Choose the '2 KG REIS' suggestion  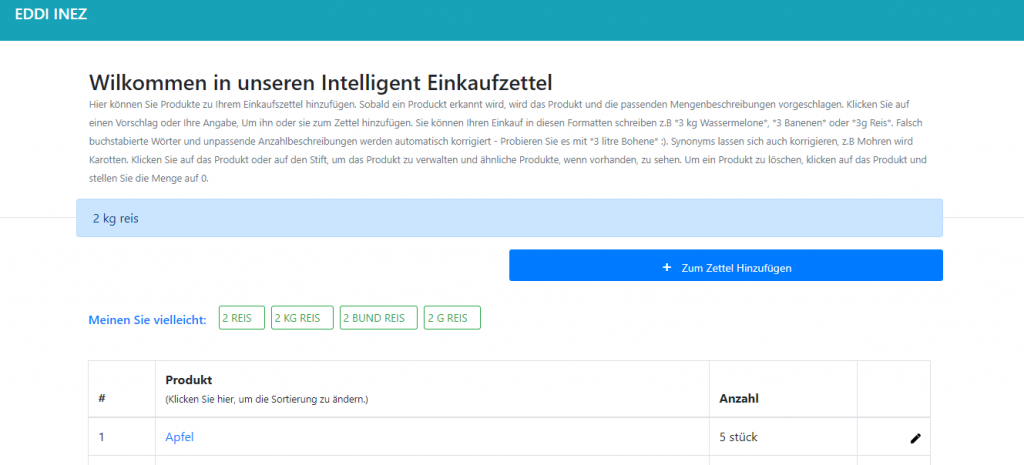click(x=302, y=317)
